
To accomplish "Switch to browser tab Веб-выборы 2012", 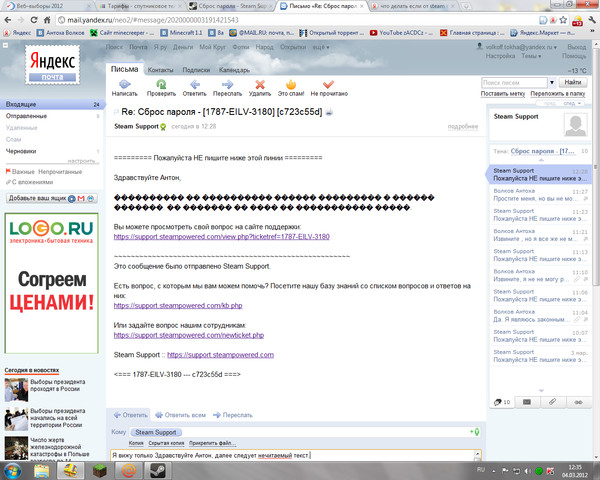I will [x=46, y=6].
